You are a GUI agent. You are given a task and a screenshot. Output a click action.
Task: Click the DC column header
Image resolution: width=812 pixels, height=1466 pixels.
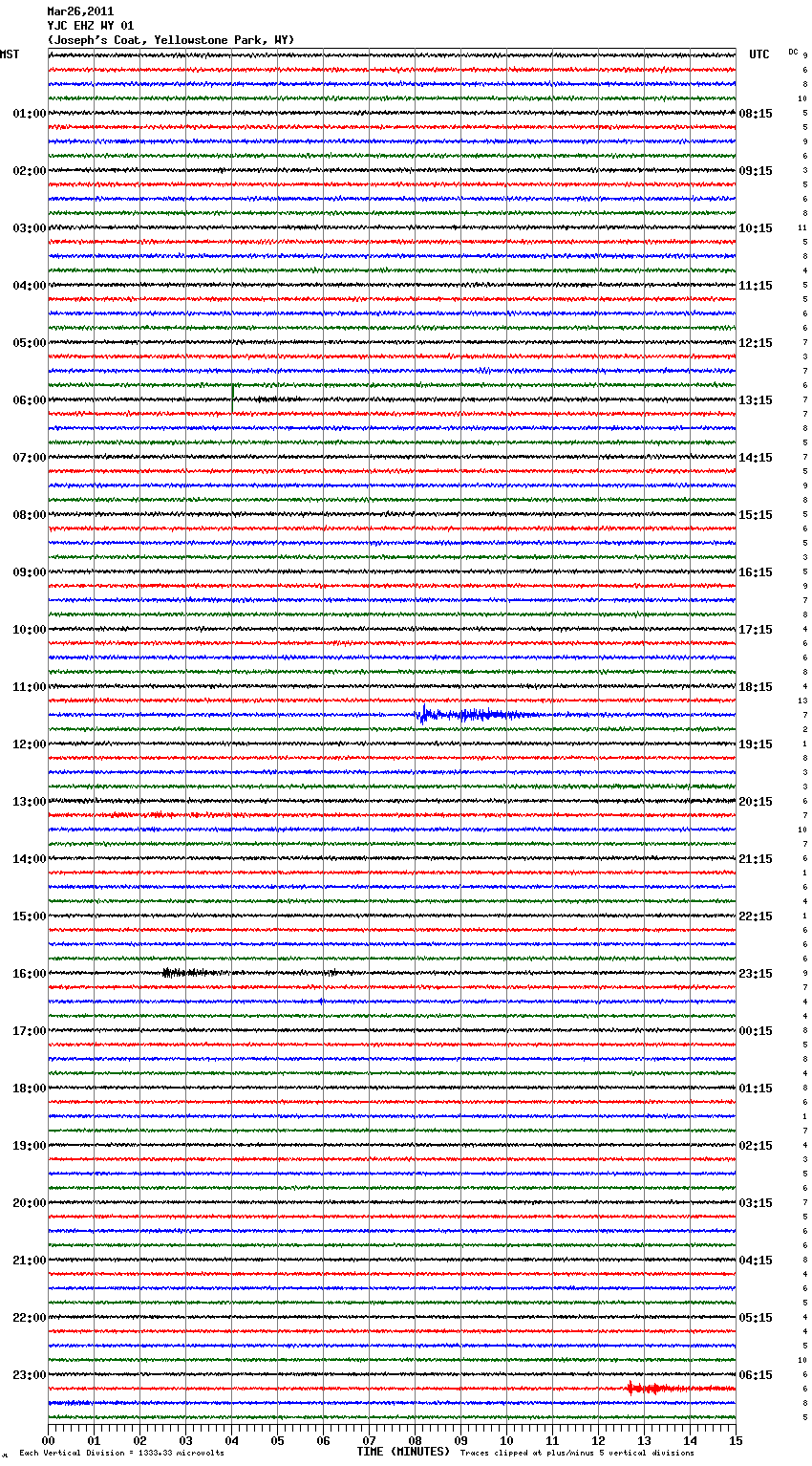pos(793,52)
